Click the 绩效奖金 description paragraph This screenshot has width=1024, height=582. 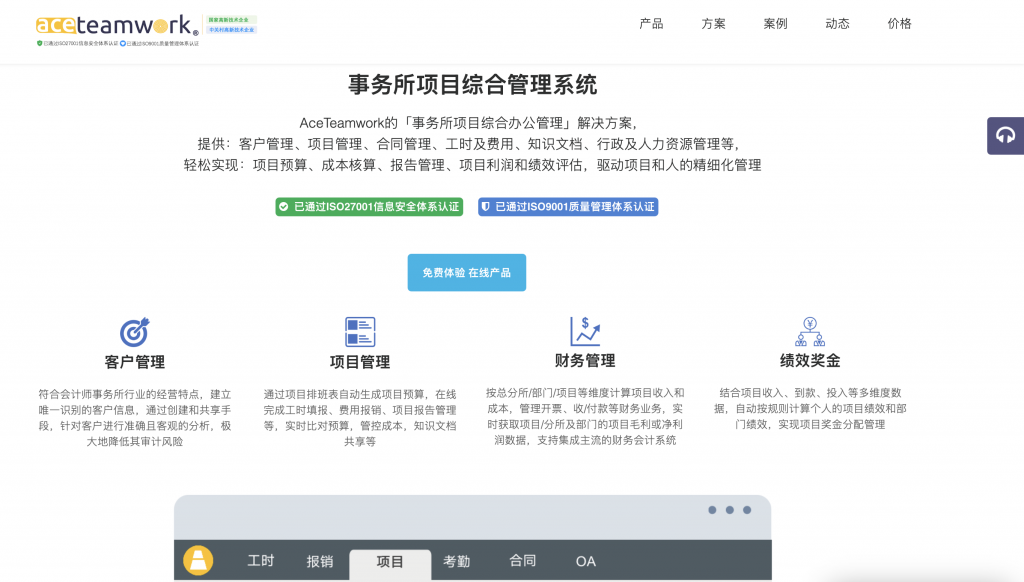click(810, 409)
